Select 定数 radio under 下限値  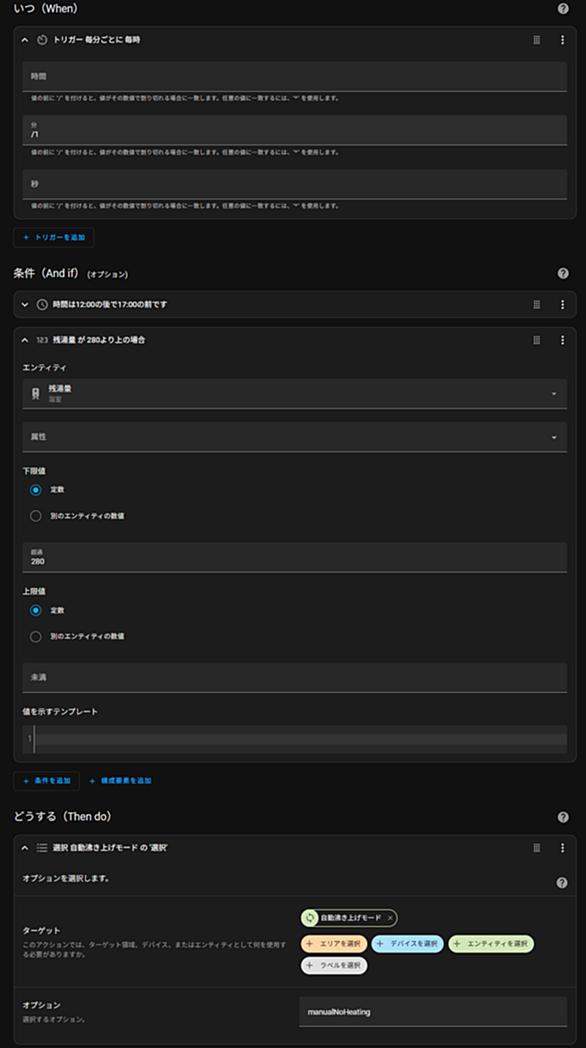coord(36,490)
